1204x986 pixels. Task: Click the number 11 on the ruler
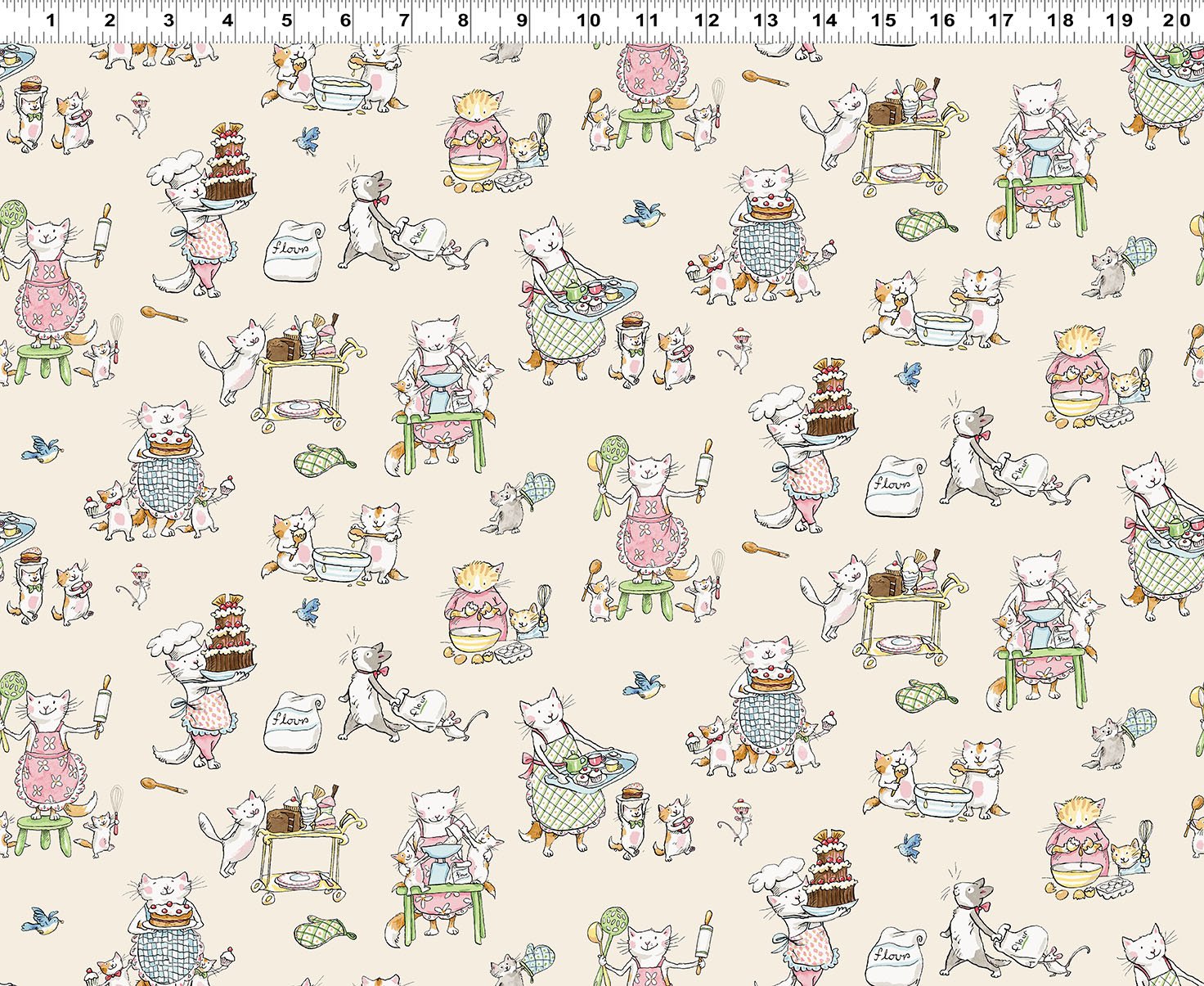(x=648, y=20)
